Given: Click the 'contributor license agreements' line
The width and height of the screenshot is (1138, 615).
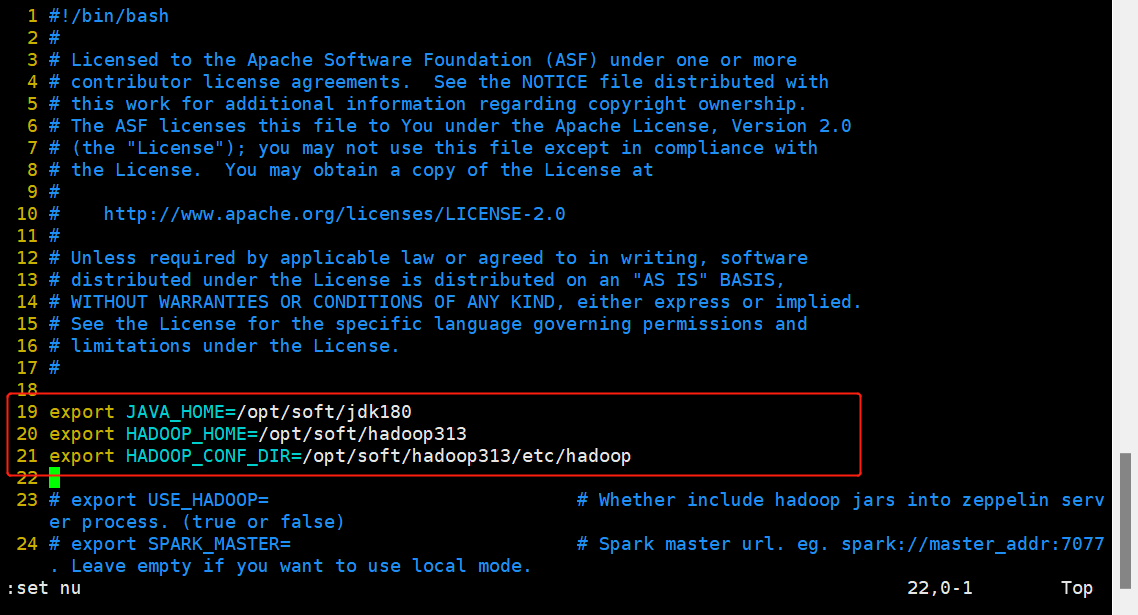Looking at the screenshot, I should pyautogui.click(x=439, y=82).
